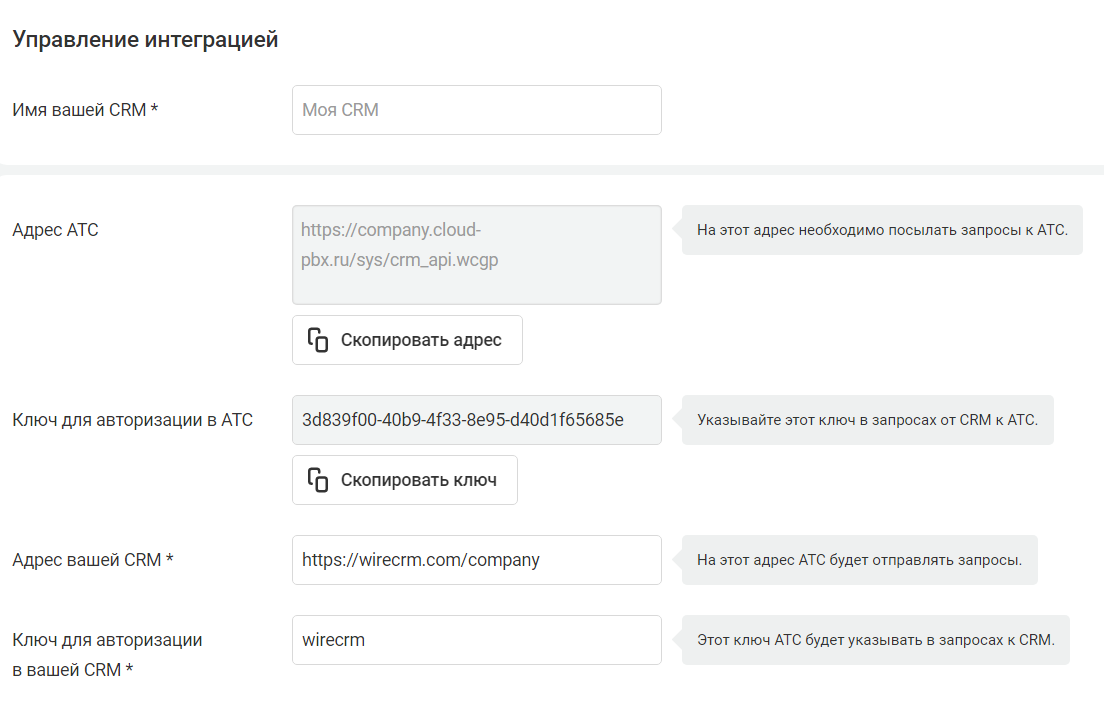Click the required asterisk after Имя вашей CRM

[155, 110]
